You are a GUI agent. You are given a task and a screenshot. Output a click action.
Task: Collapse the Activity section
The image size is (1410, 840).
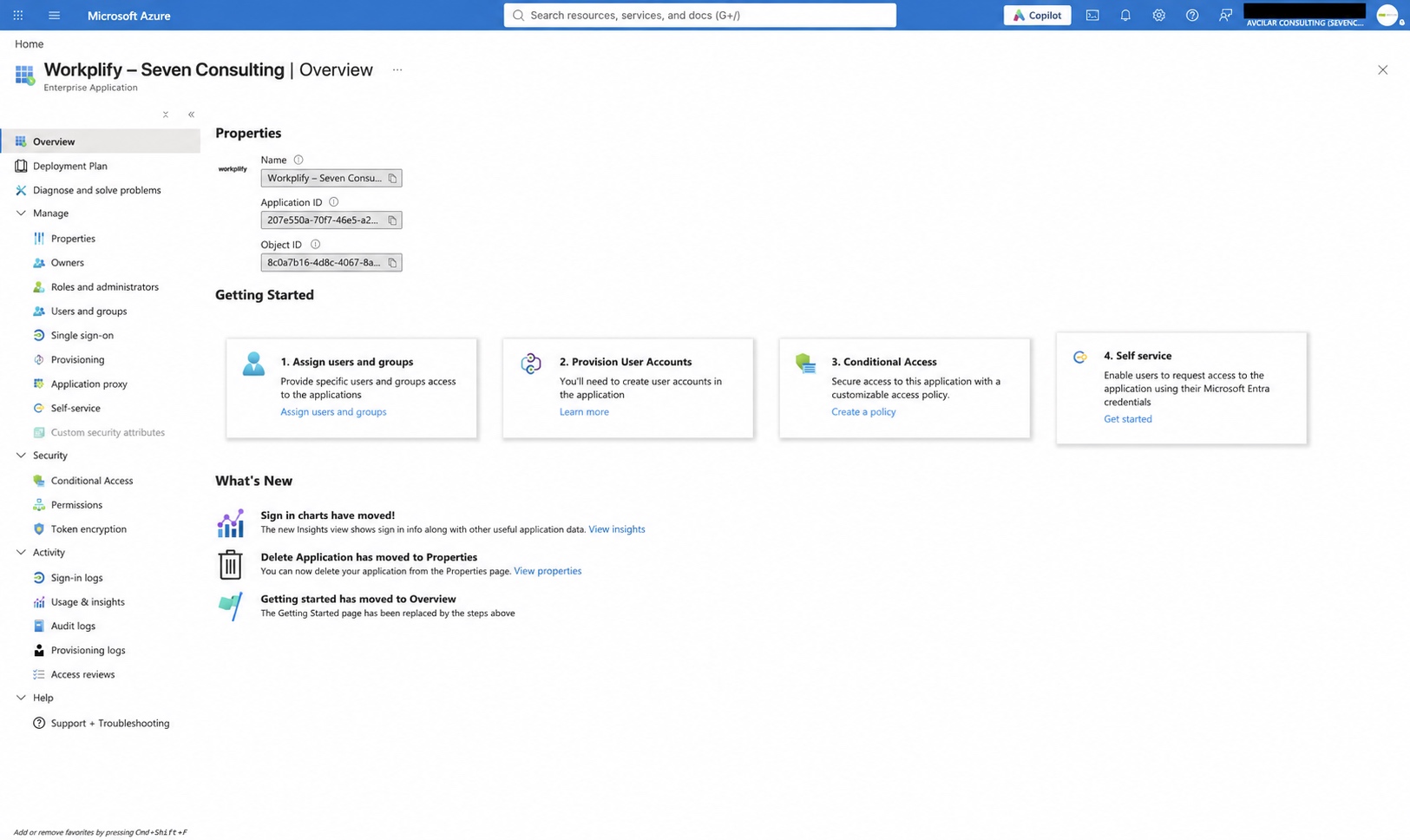[21, 553]
